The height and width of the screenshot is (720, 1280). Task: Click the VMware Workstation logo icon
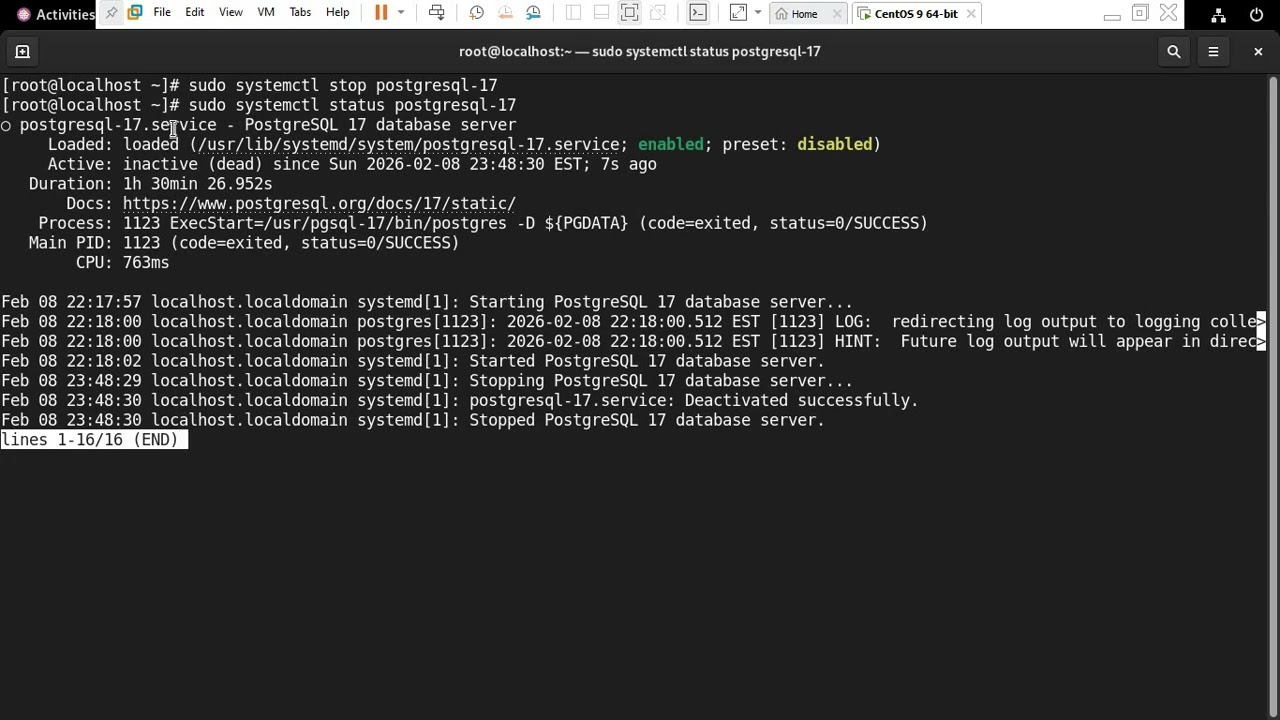point(134,13)
